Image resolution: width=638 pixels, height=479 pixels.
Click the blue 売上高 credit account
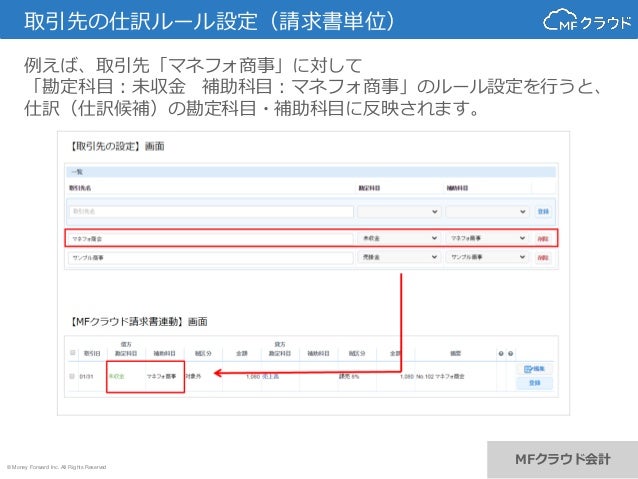coord(271,376)
